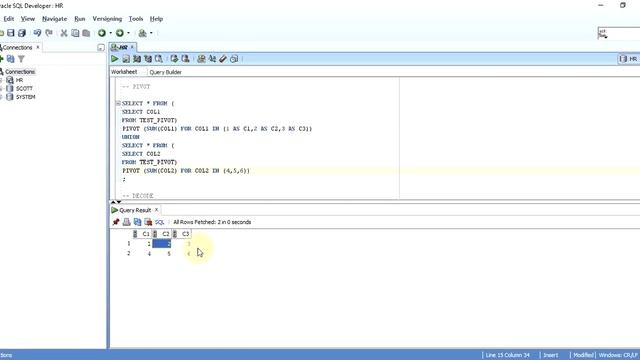The image size is (640, 360).
Task: Switch to the Query Builder tab
Action: tap(165, 72)
